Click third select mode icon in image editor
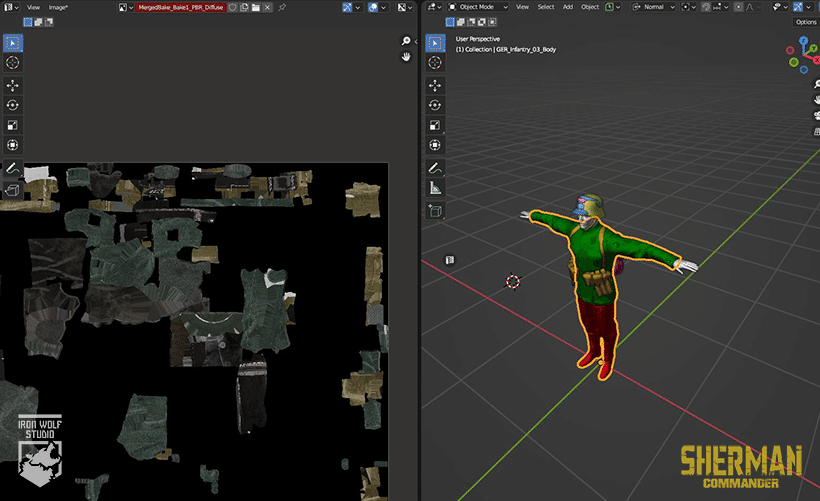Image resolution: width=820 pixels, height=501 pixels. 49,22
